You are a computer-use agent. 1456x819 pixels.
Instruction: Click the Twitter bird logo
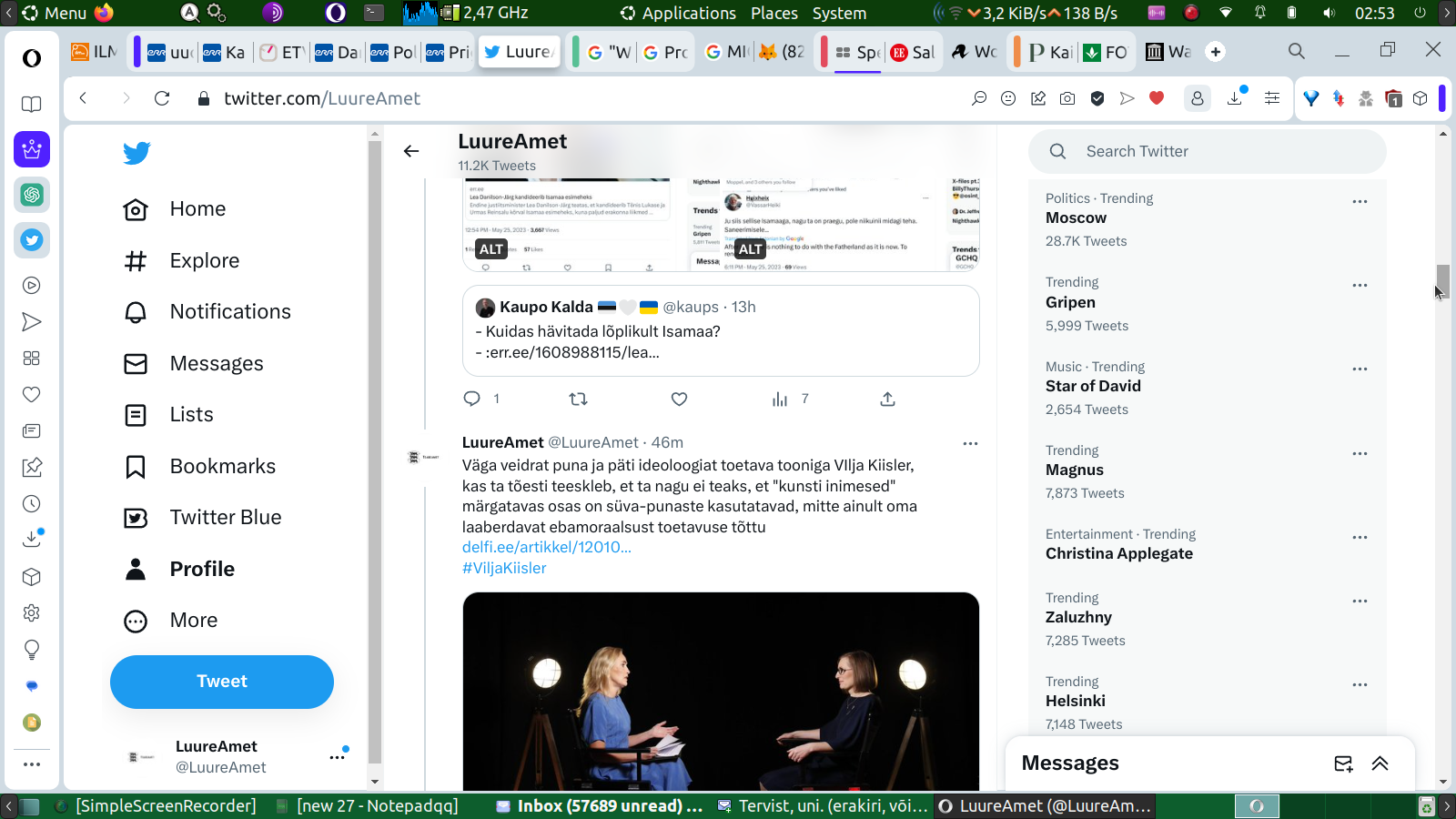tap(136, 153)
